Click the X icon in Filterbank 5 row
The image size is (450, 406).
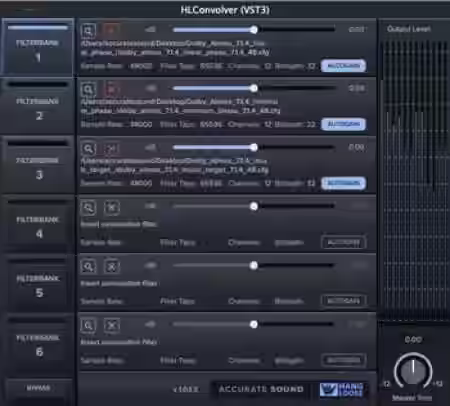click(111, 267)
